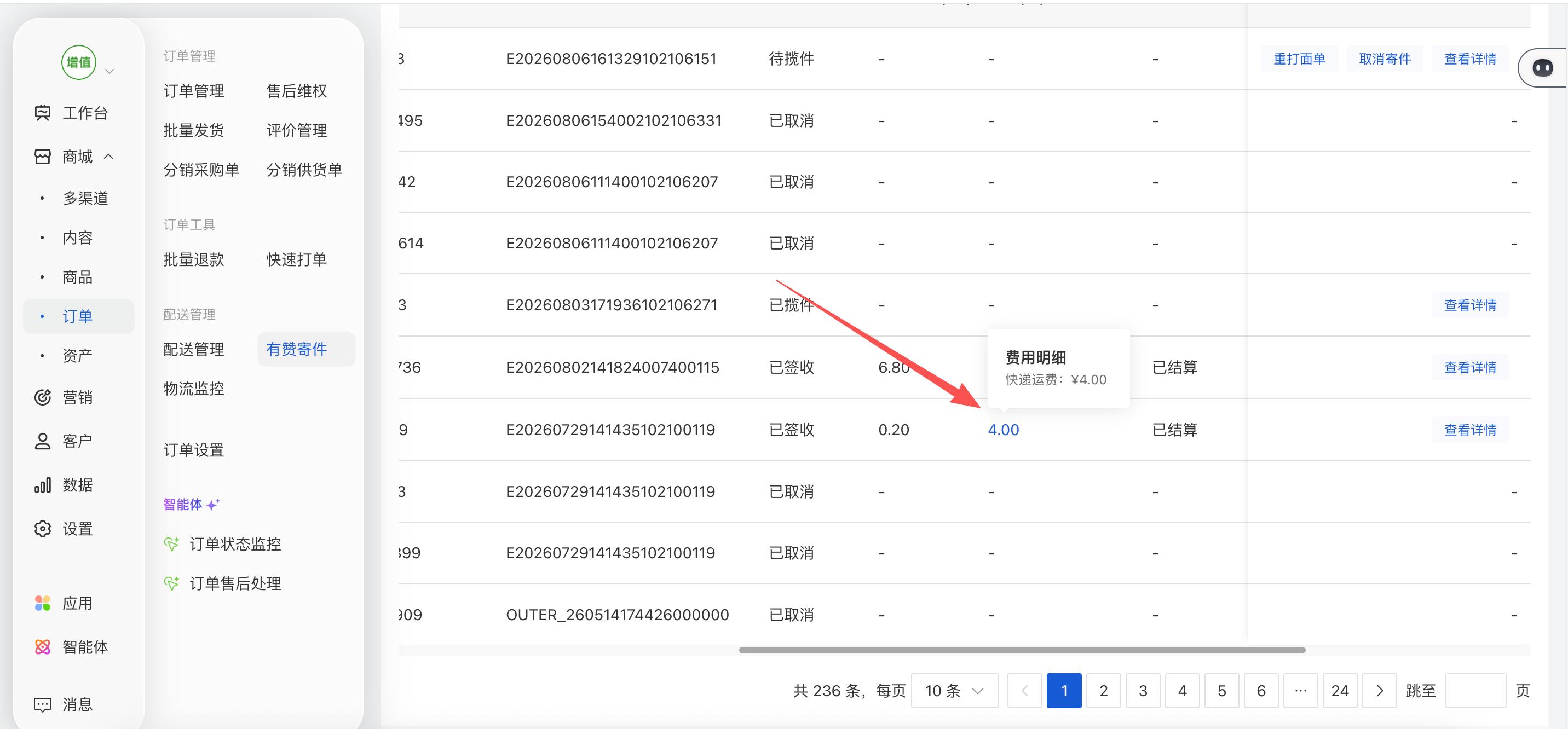1568x729 pixels.
Task: Select 订单 in the sidebar
Action: coord(78,316)
